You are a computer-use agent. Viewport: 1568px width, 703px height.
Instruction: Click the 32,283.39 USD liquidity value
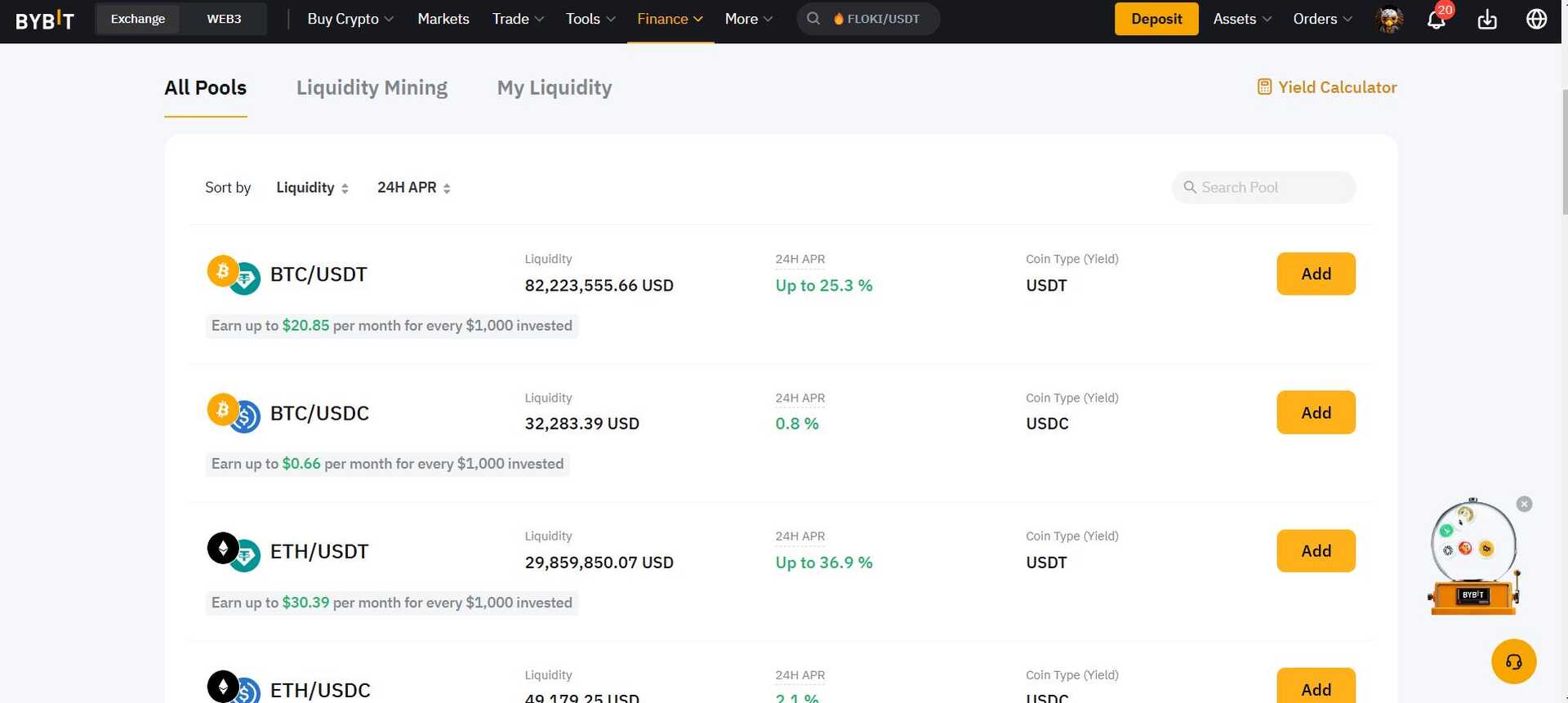pyautogui.click(x=581, y=424)
